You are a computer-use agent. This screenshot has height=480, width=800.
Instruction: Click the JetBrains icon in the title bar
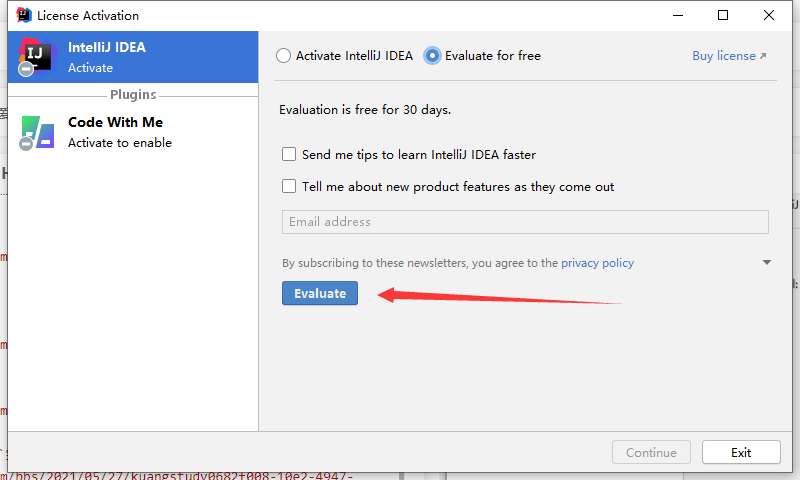[x=23, y=15]
